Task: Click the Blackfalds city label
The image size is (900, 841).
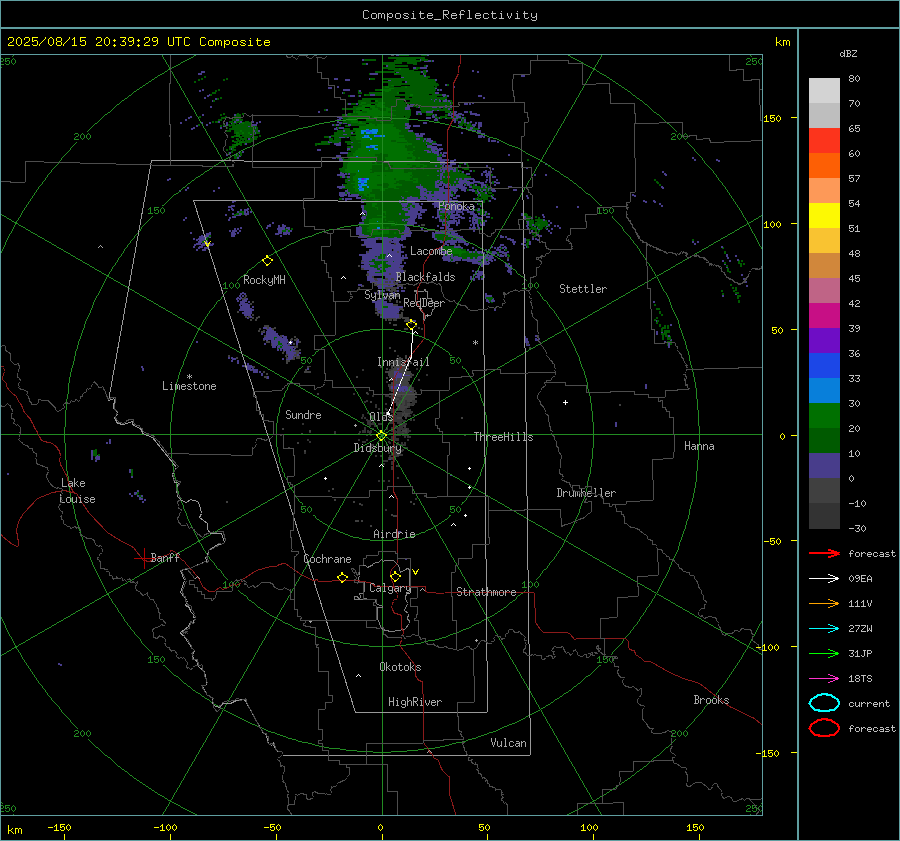Action: click(425, 277)
